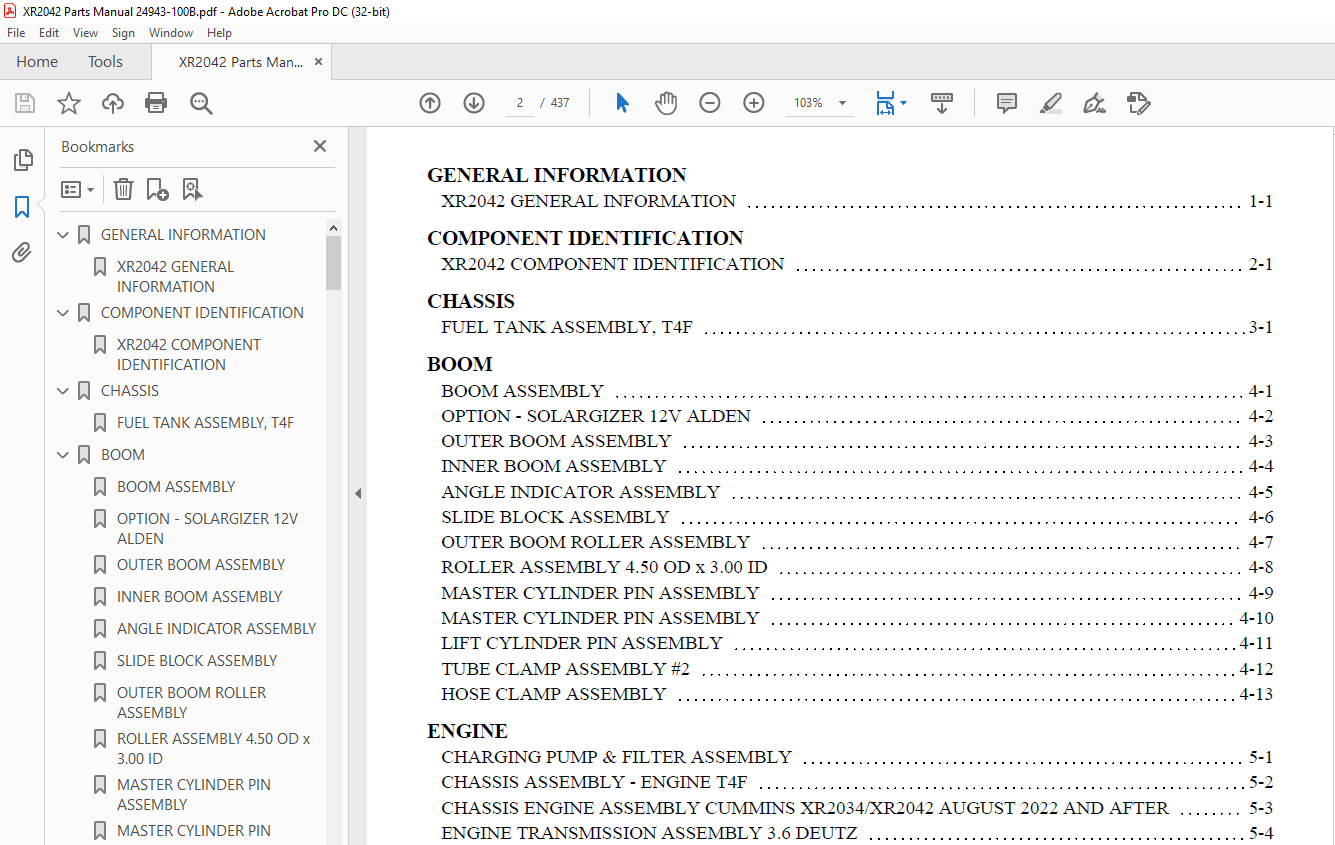Collapse the COMPONENT IDENTIFICATION bookmark
This screenshot has width=1335, height=845.
63,313
